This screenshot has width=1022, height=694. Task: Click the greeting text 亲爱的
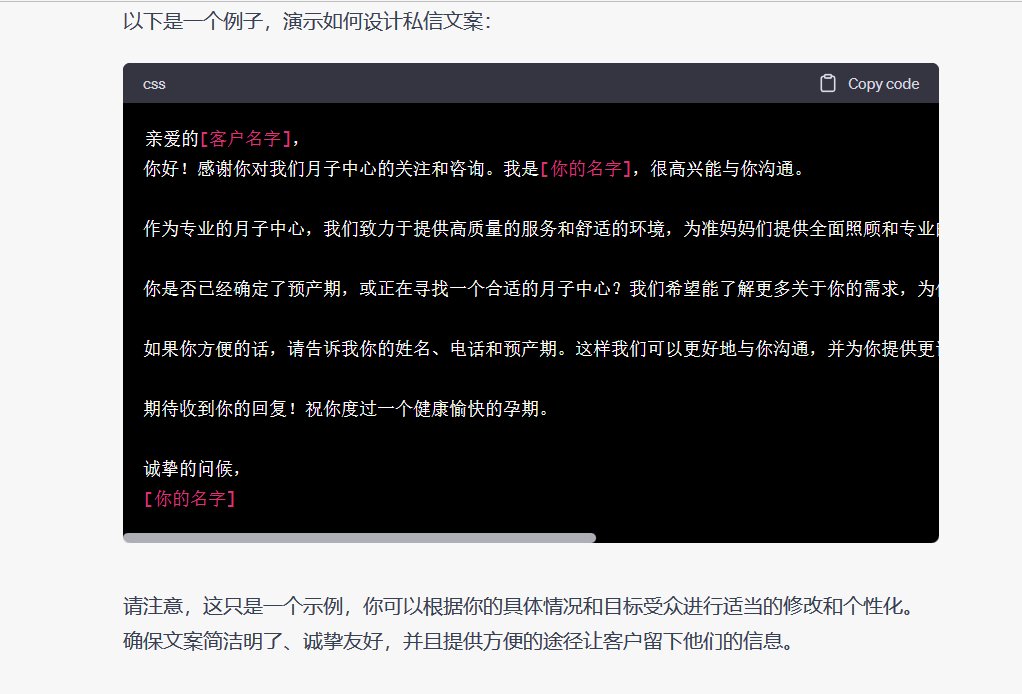(171, 139)
